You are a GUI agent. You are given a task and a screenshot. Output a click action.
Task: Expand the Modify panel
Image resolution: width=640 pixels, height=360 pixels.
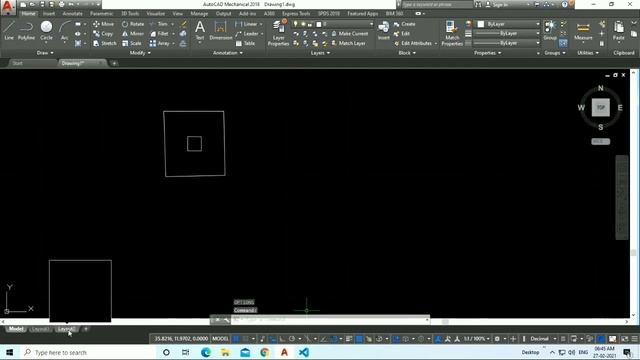point(140,53)
